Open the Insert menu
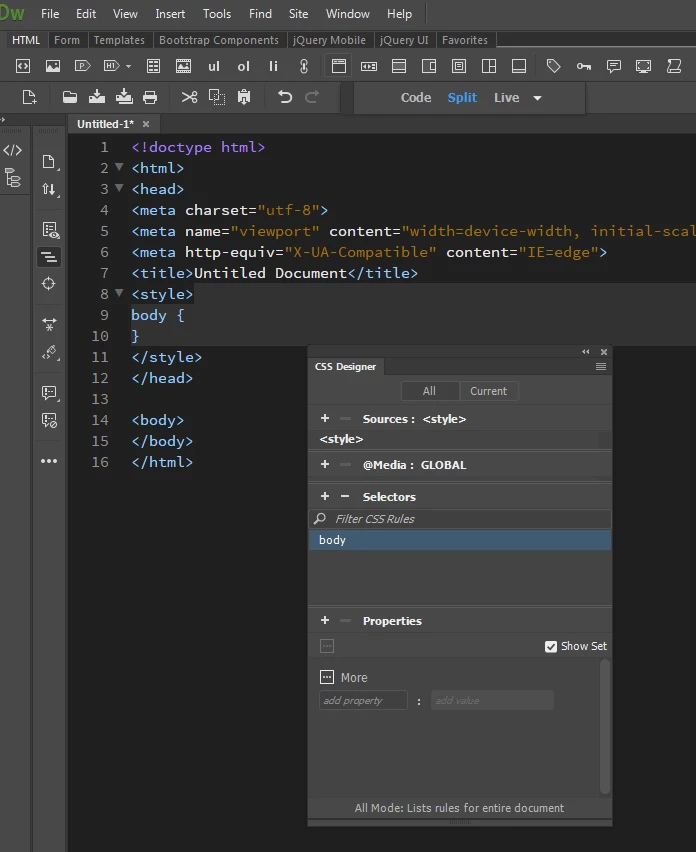This screenshot has height=852, width=696. pyautogui.click(x=170, y=14)
